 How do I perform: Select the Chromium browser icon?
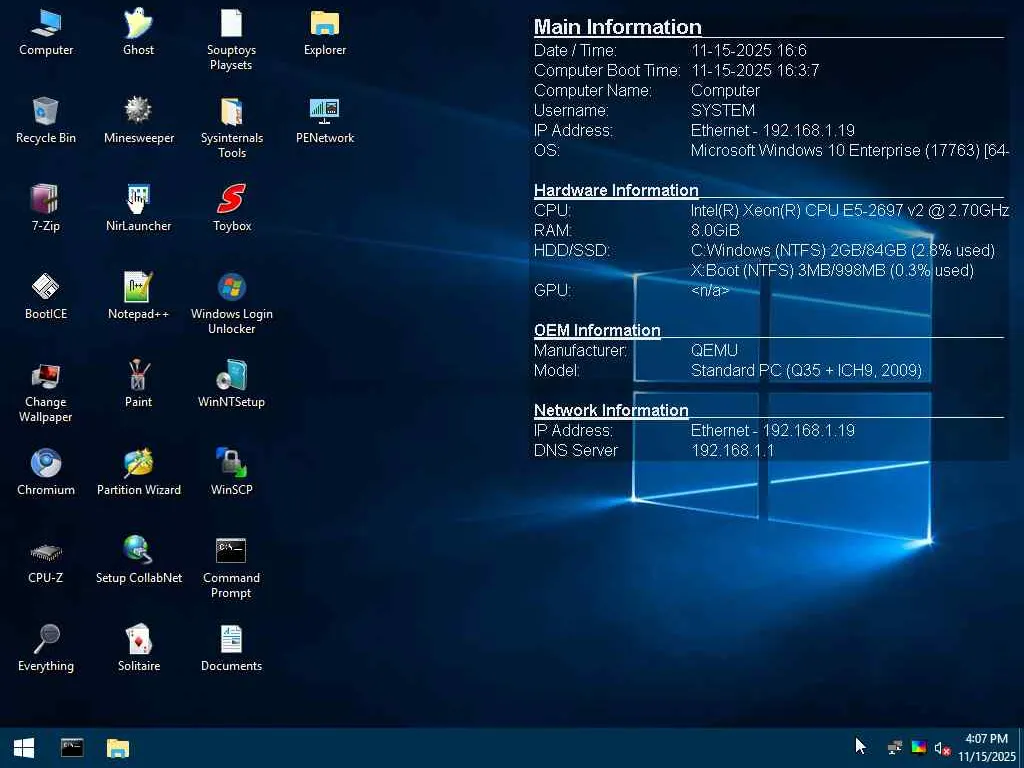click(x=46, y=472)
